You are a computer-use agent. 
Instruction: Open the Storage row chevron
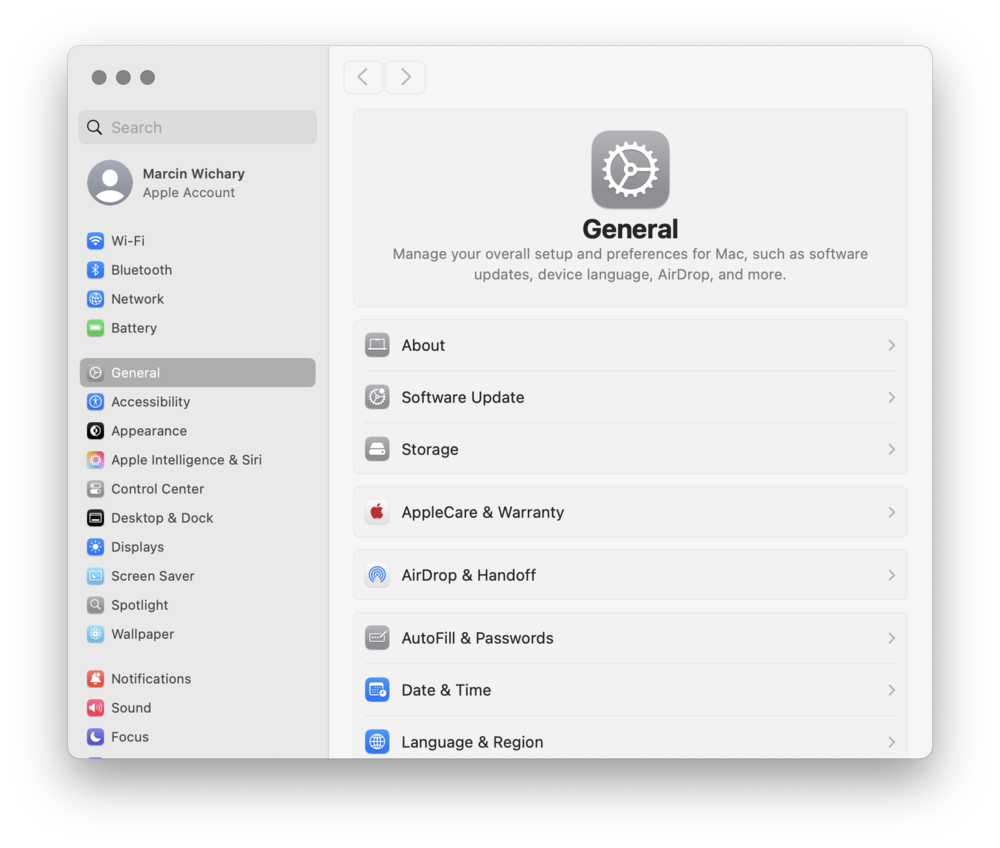point(892,450)
